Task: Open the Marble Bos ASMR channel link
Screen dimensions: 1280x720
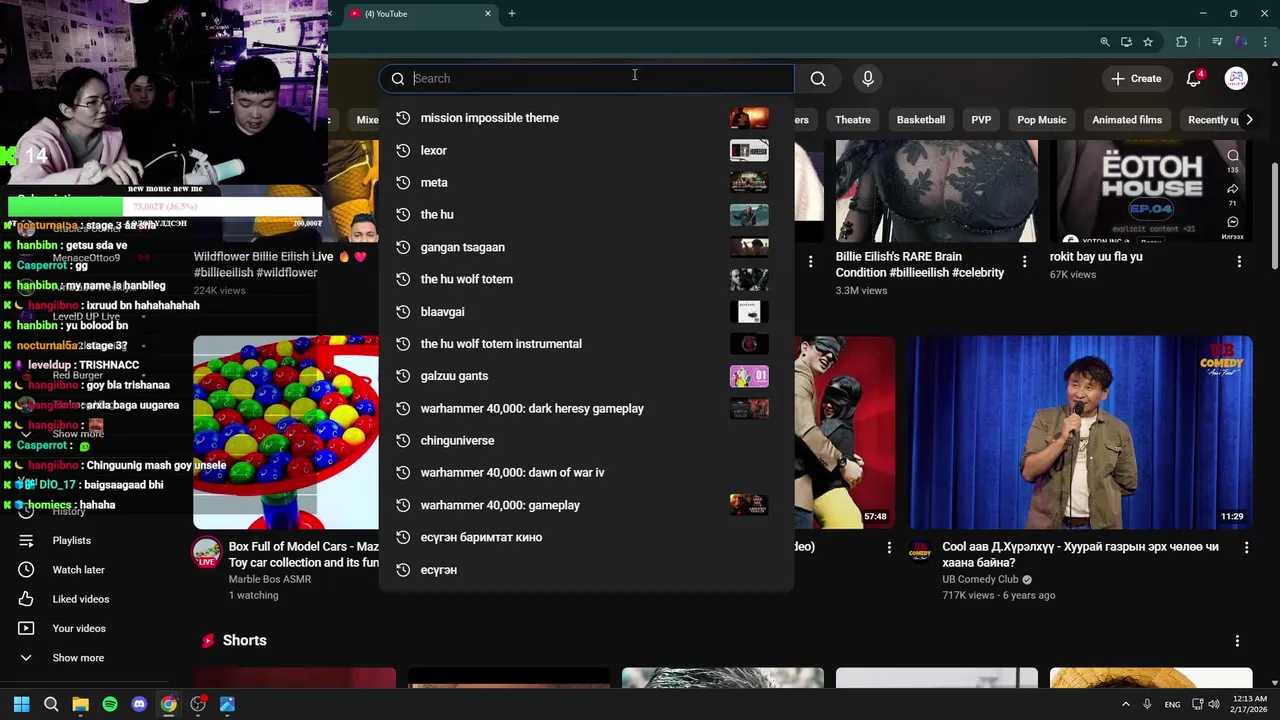Action: tap(270, 580)
